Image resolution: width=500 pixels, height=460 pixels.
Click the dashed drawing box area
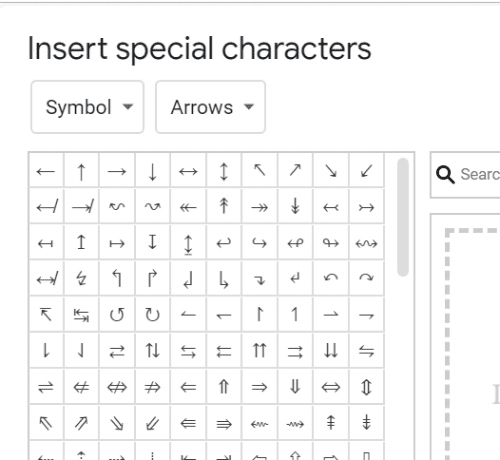point(473,344)
